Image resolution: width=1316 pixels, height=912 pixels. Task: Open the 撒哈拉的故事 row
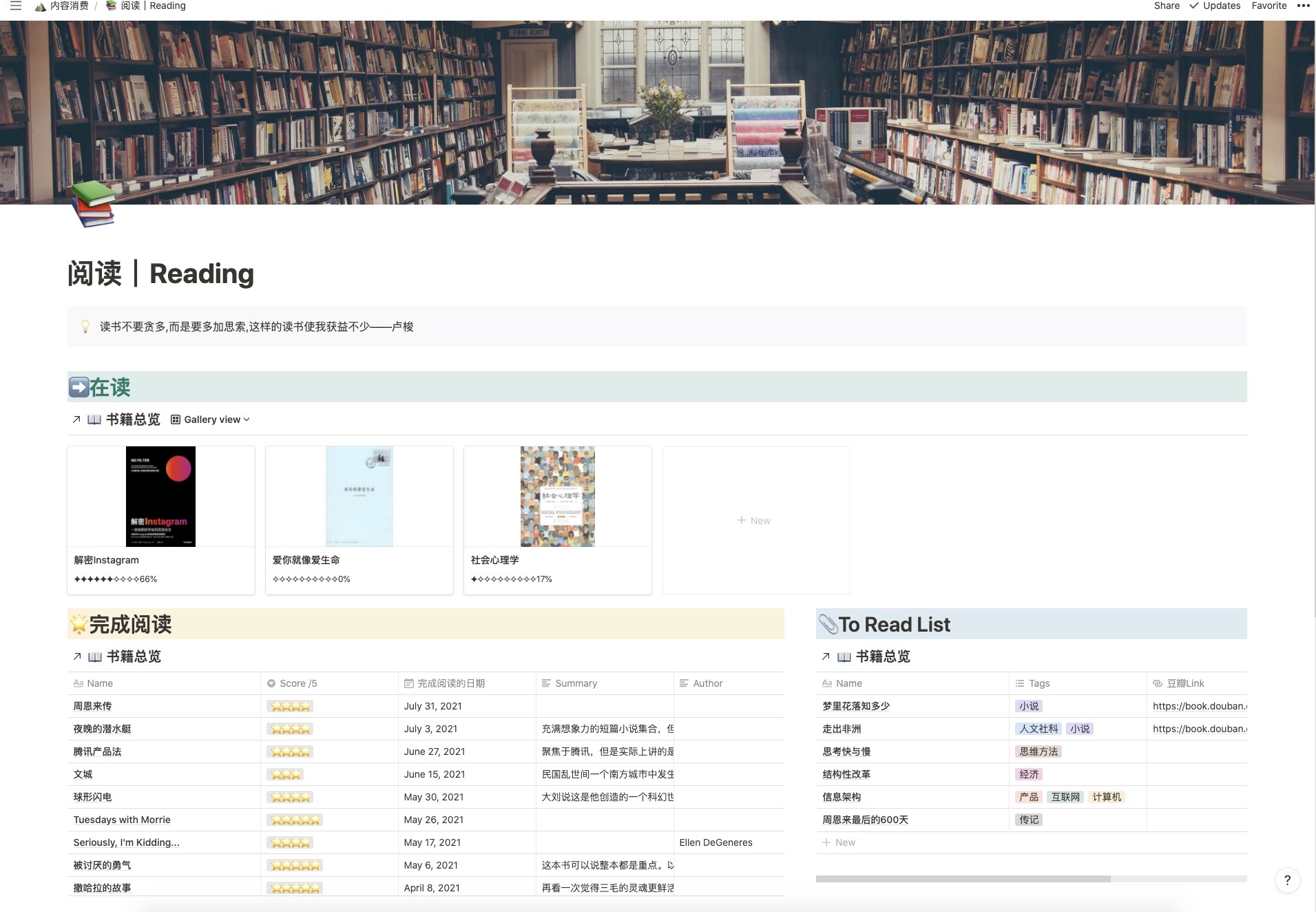tap(102, 888)
